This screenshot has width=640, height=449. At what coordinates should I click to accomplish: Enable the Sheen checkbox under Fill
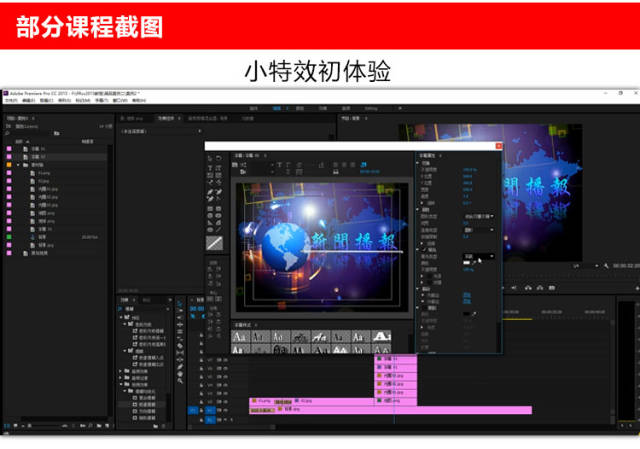(429, 276)
